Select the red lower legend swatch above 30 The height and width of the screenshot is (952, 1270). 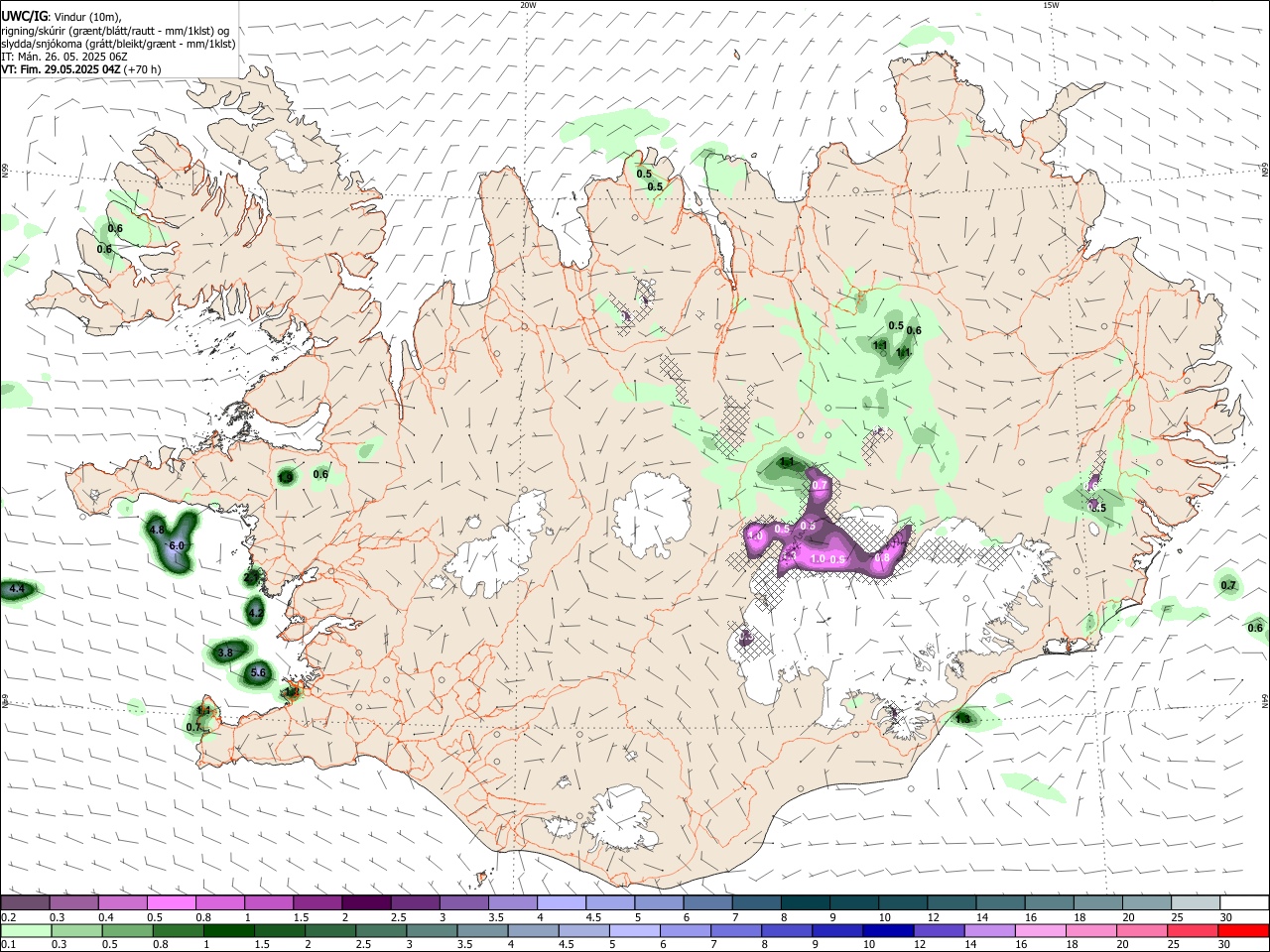click(1243, 930)
